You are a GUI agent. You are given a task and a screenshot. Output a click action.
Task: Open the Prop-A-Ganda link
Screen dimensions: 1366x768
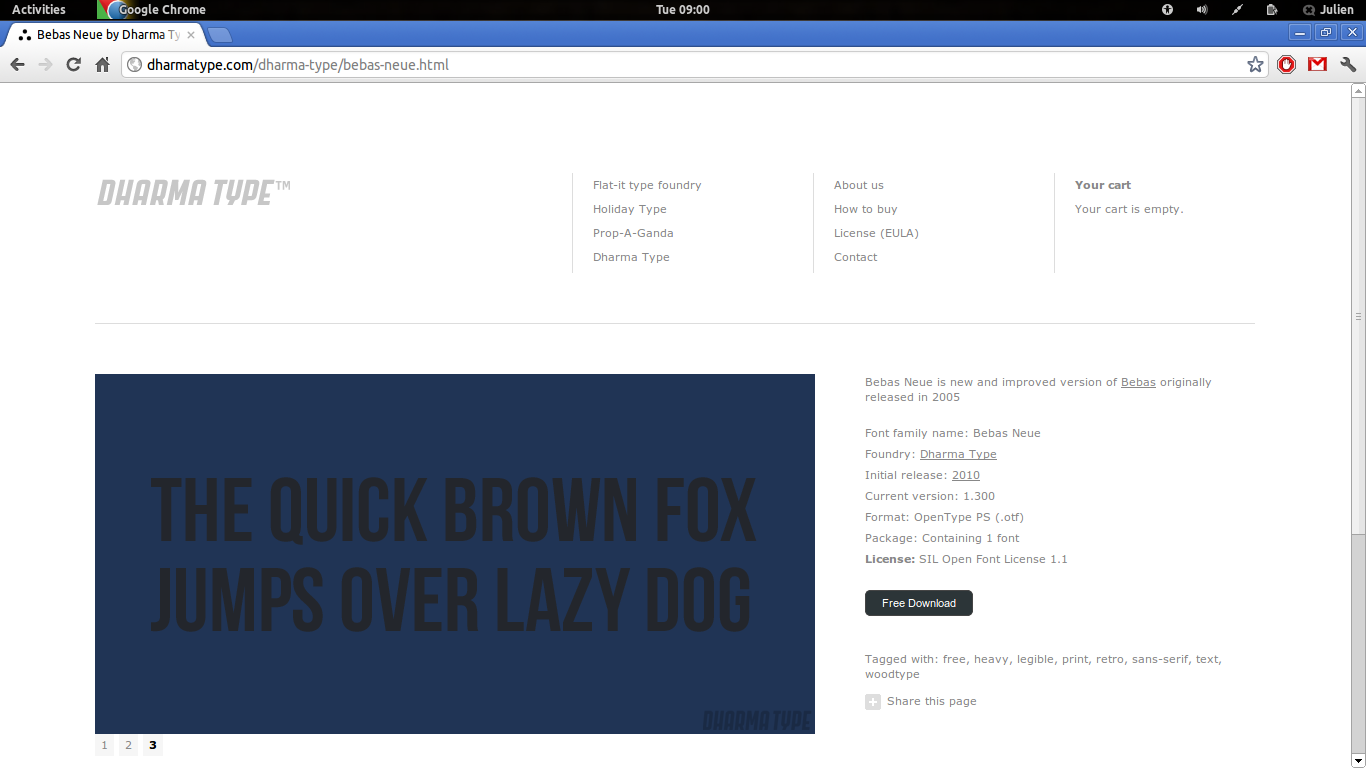coord(633,233)
